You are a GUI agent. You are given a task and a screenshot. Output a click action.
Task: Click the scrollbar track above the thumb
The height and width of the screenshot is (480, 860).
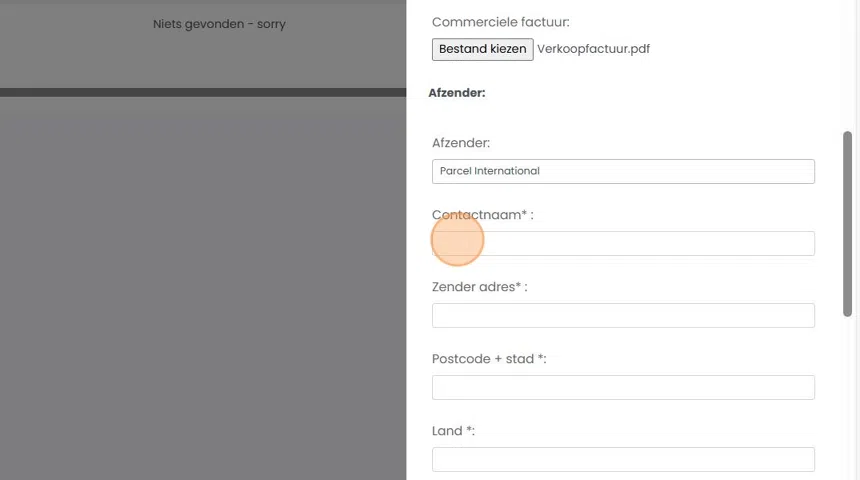[x=848, y=60]
